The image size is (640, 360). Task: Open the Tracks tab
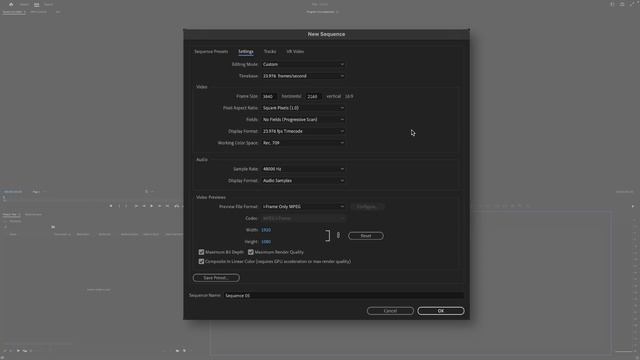coord(270,52)
